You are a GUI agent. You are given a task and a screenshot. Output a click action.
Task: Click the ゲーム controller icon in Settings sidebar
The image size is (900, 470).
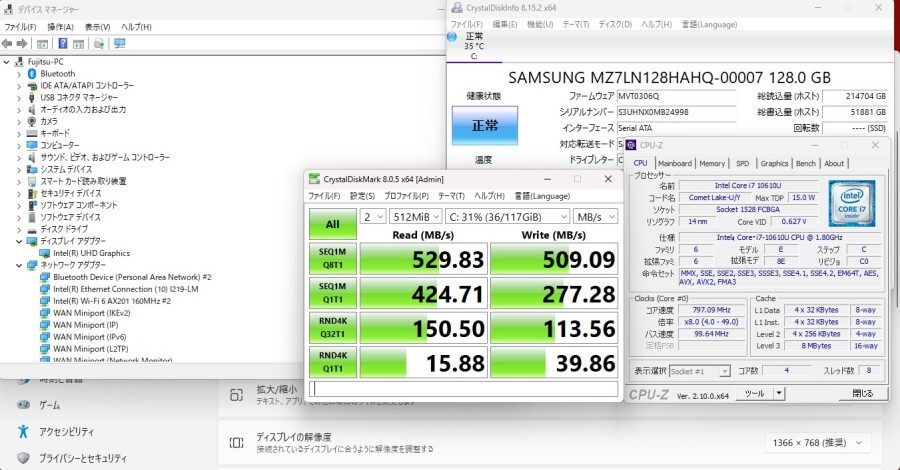click(x=23, y=405)
